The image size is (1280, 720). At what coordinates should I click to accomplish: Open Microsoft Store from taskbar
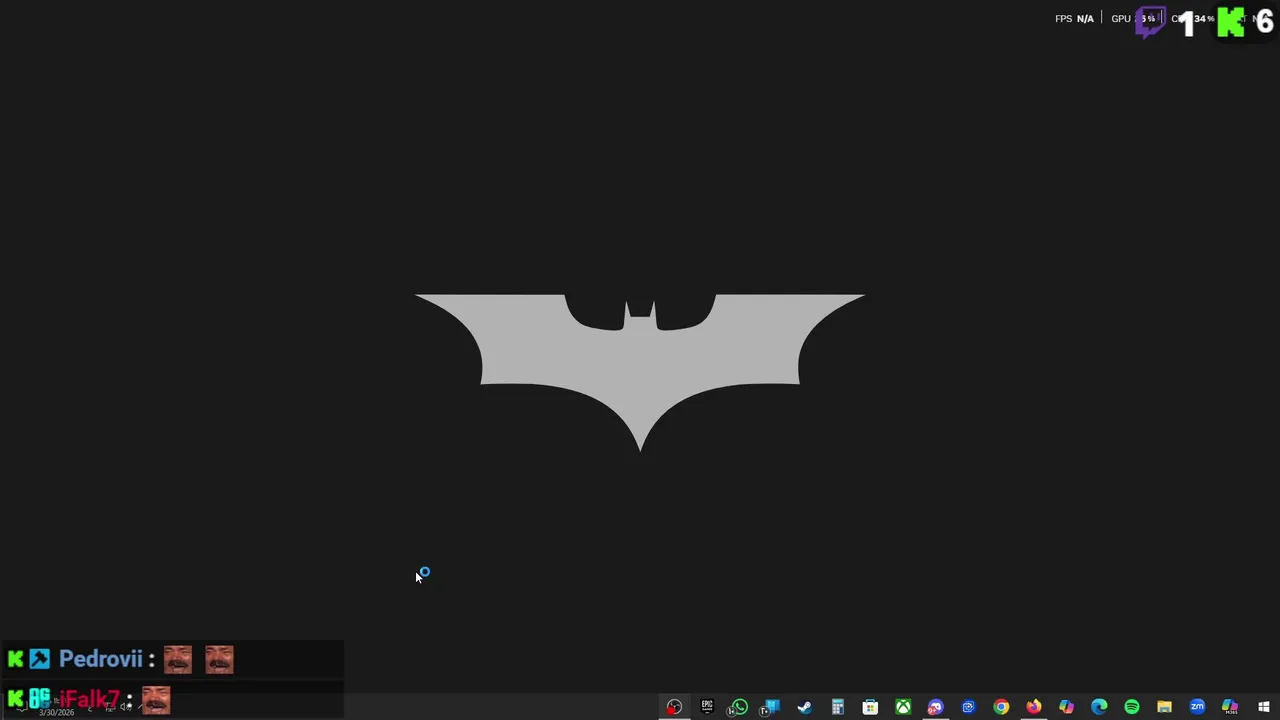[870, 707]
